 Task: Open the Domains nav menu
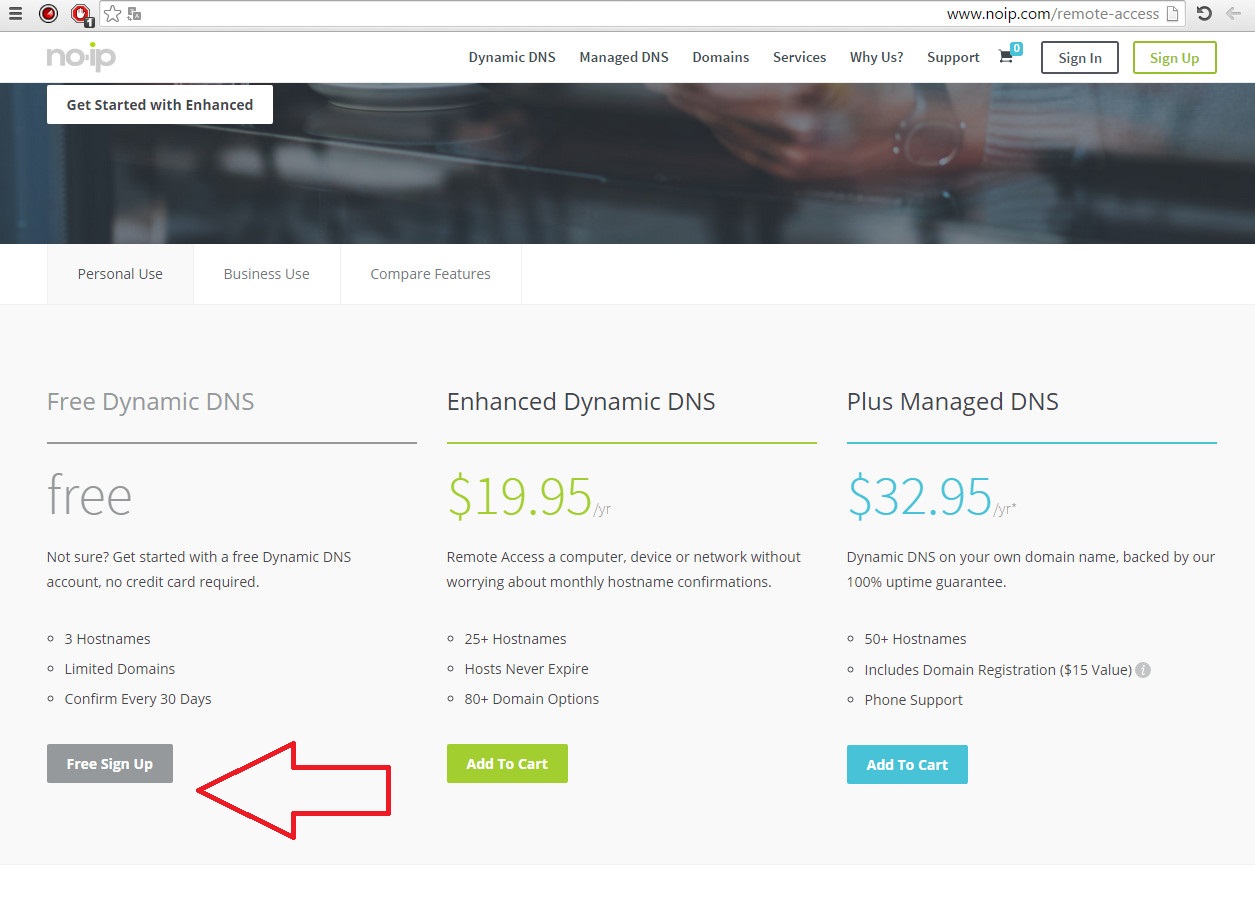point(721,57)
